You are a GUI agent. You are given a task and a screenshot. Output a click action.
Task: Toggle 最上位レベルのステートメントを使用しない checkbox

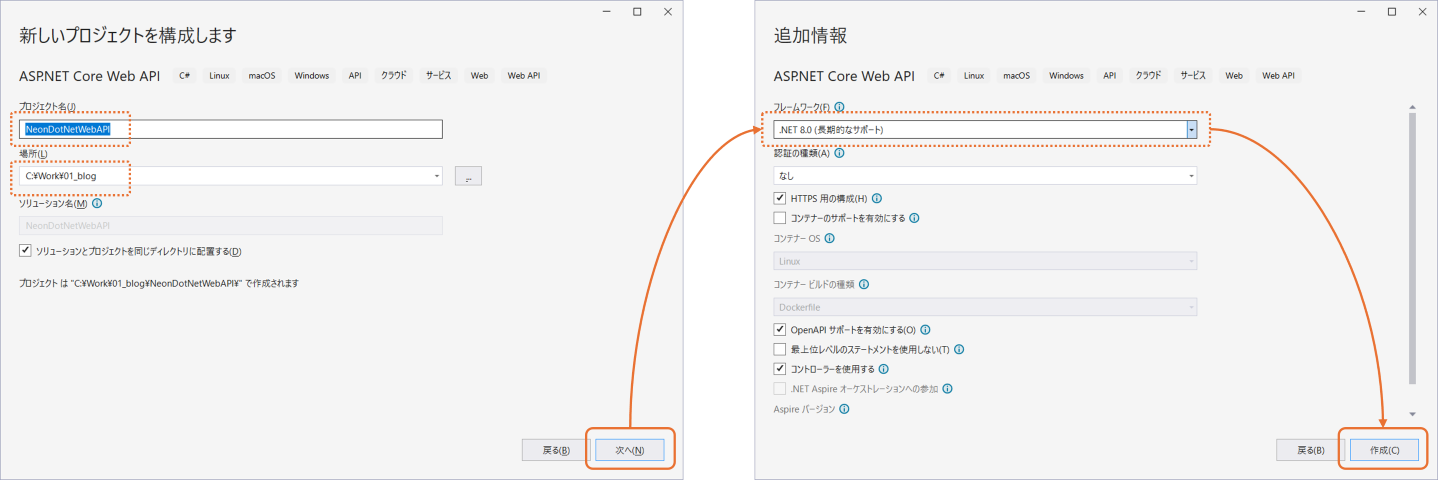pos(780,349)
